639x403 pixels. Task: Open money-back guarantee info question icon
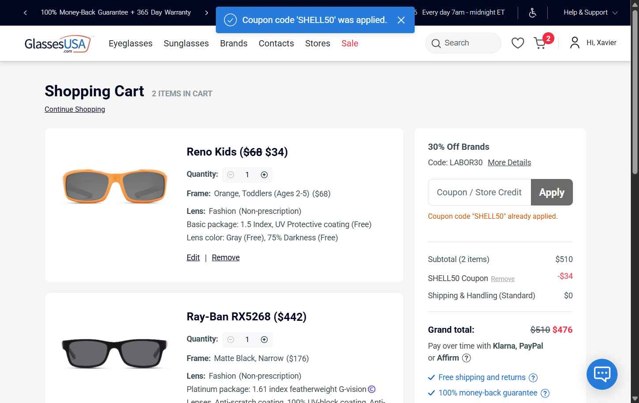point(545,393)
